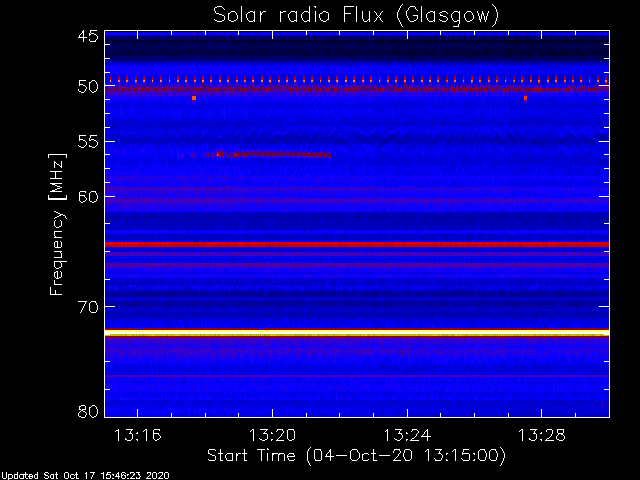Viewport: 640px width, 480px height.
Task: Click the 'Start Time (04-Oct-20 13:15:00)' label
Action: click(x=356, y=456)
